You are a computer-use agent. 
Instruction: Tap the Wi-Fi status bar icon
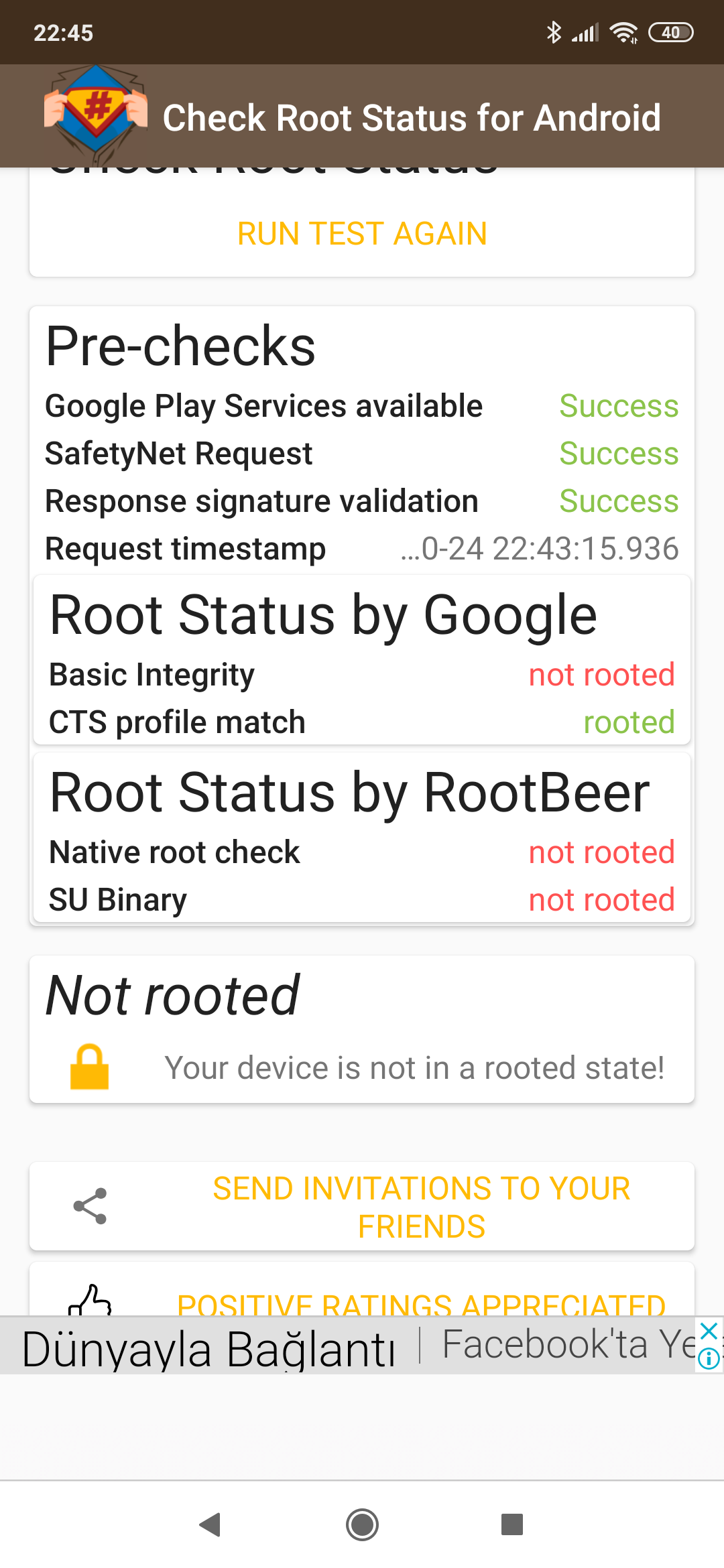click(623, 32)
